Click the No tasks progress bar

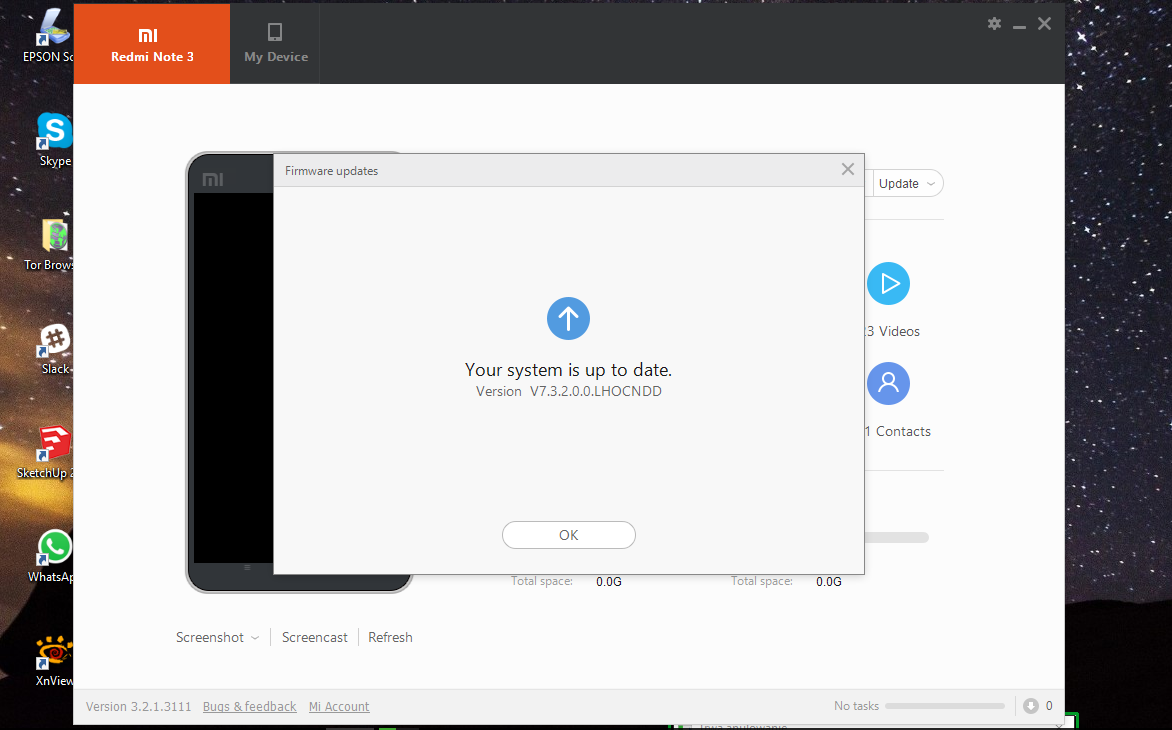[x=944, y=706]
